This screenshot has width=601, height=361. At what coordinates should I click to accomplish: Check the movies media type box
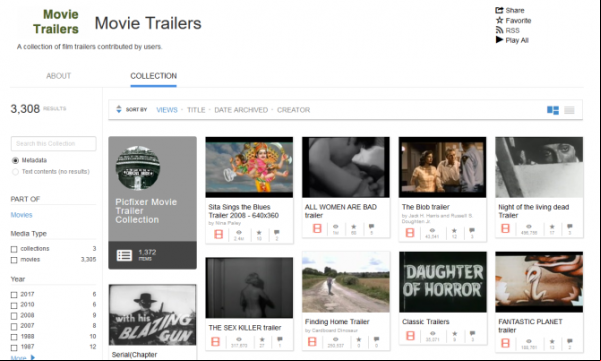pos(14,260)
